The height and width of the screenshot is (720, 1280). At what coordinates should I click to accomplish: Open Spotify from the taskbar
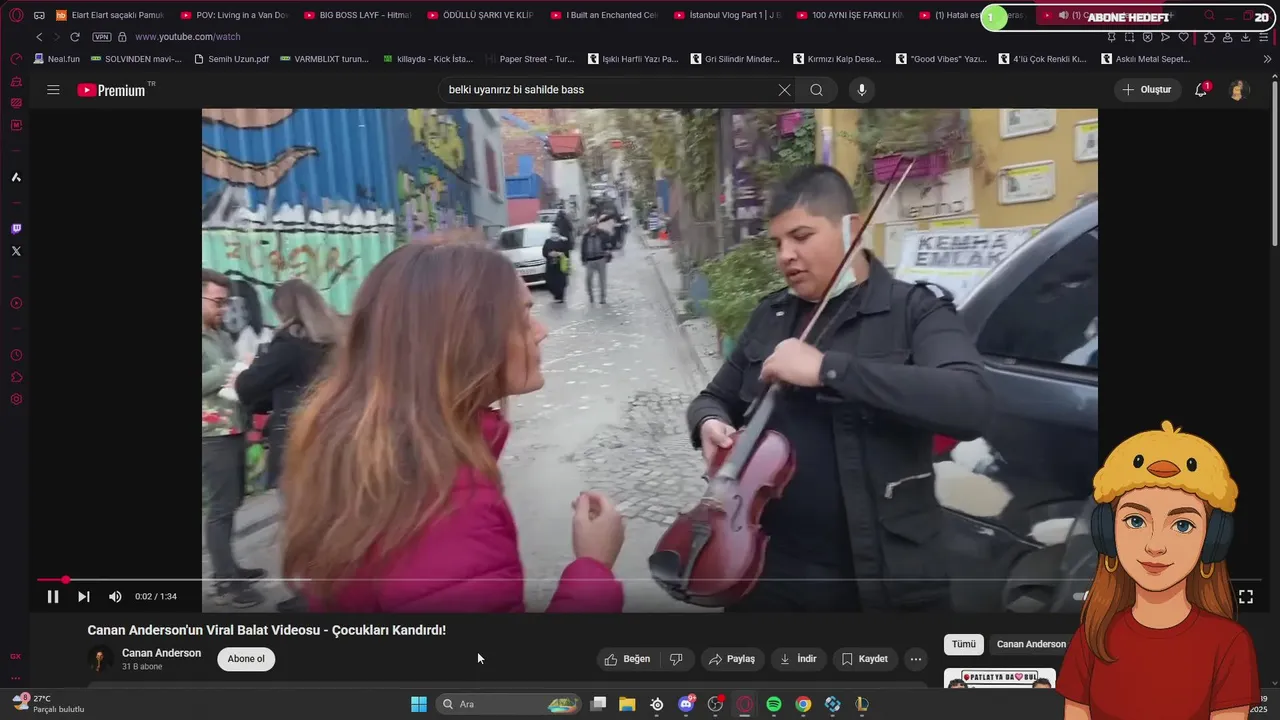(x=774, y=704)
